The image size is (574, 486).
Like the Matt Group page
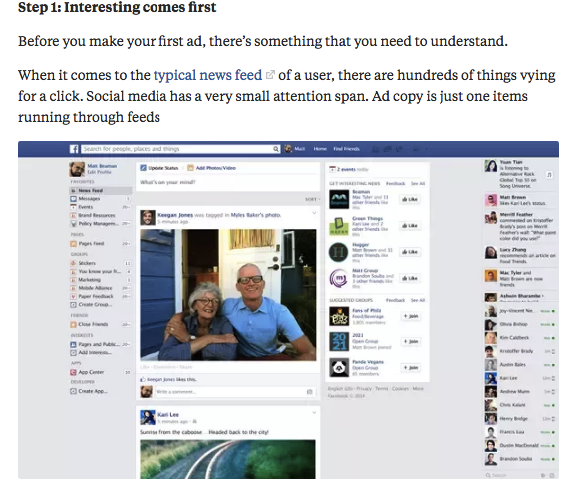click(x=410, y=278)
